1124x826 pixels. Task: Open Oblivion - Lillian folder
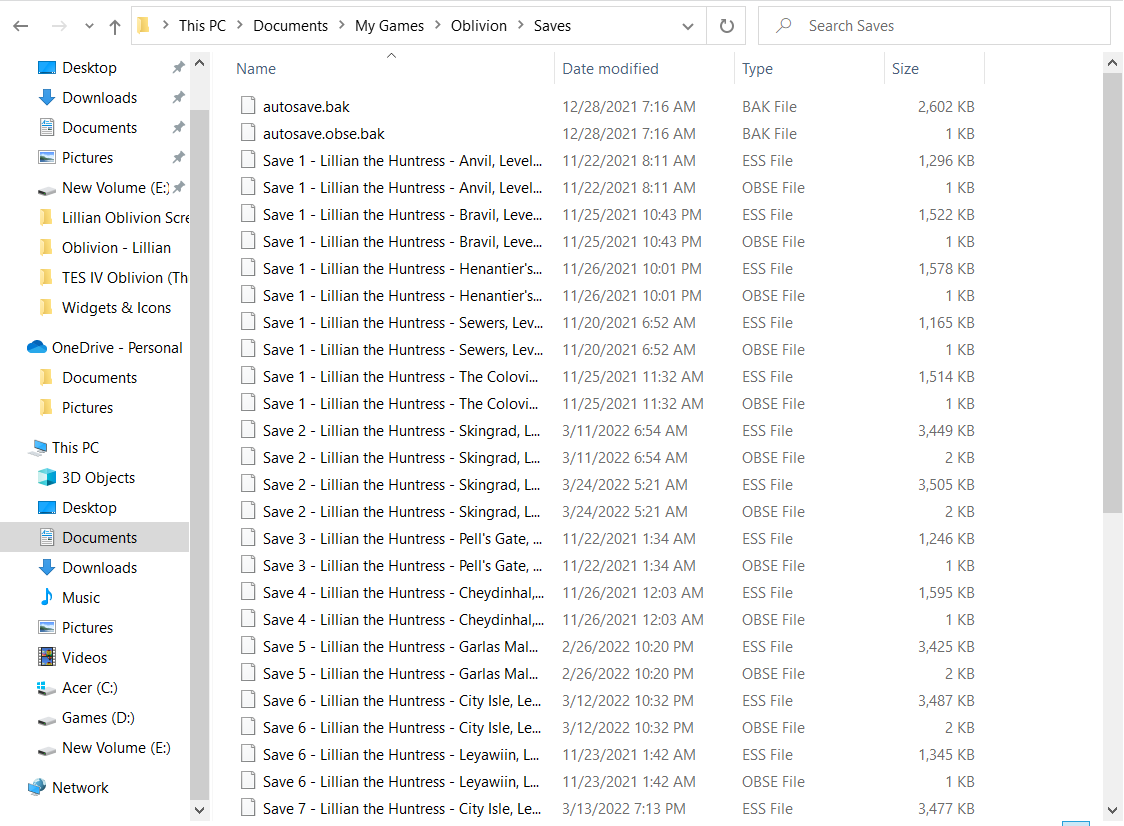pos(116,248)
